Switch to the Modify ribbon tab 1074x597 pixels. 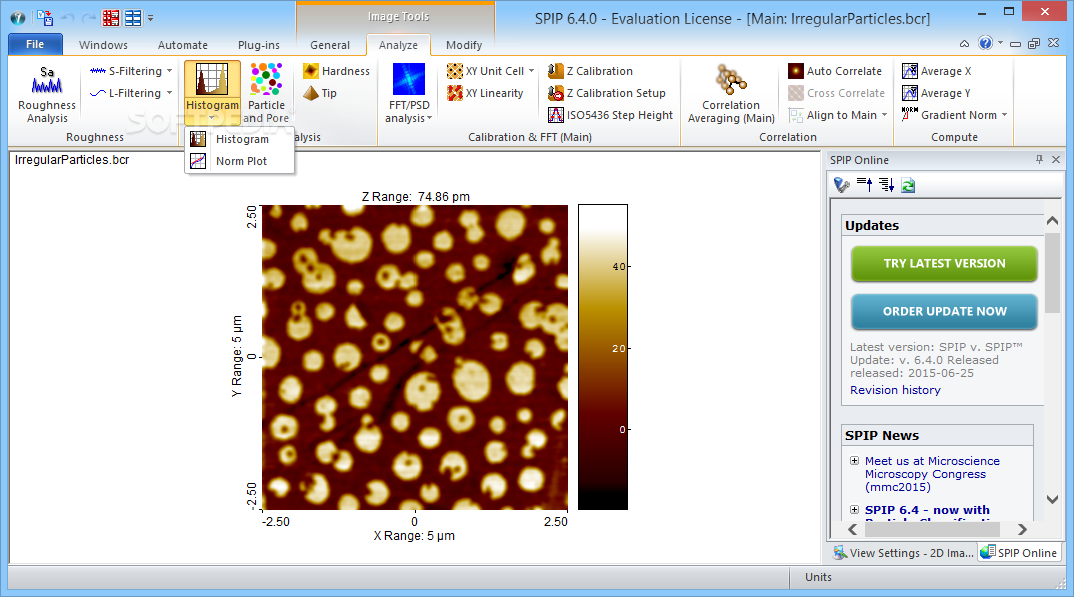(464, 45)
